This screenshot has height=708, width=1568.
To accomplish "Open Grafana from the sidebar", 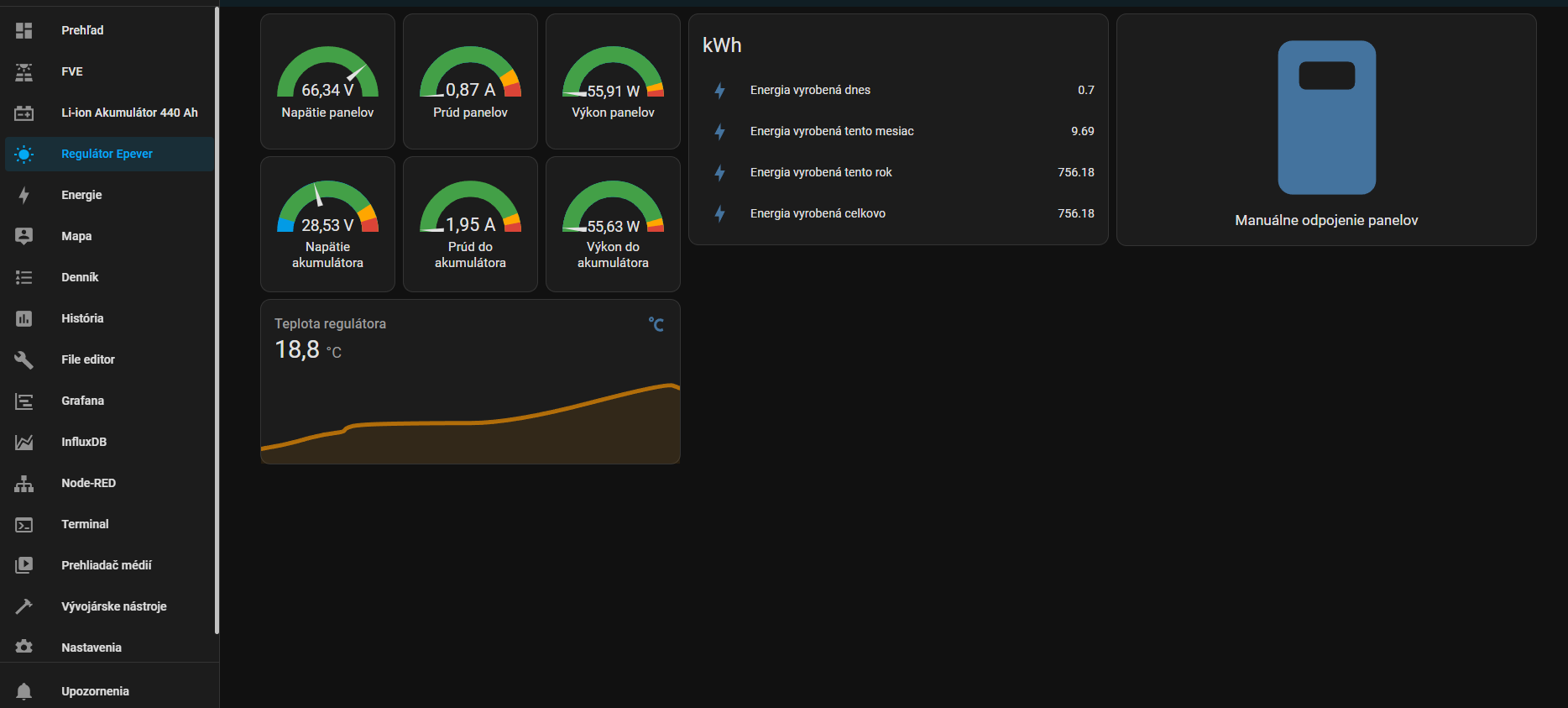I will click(82, 401).
